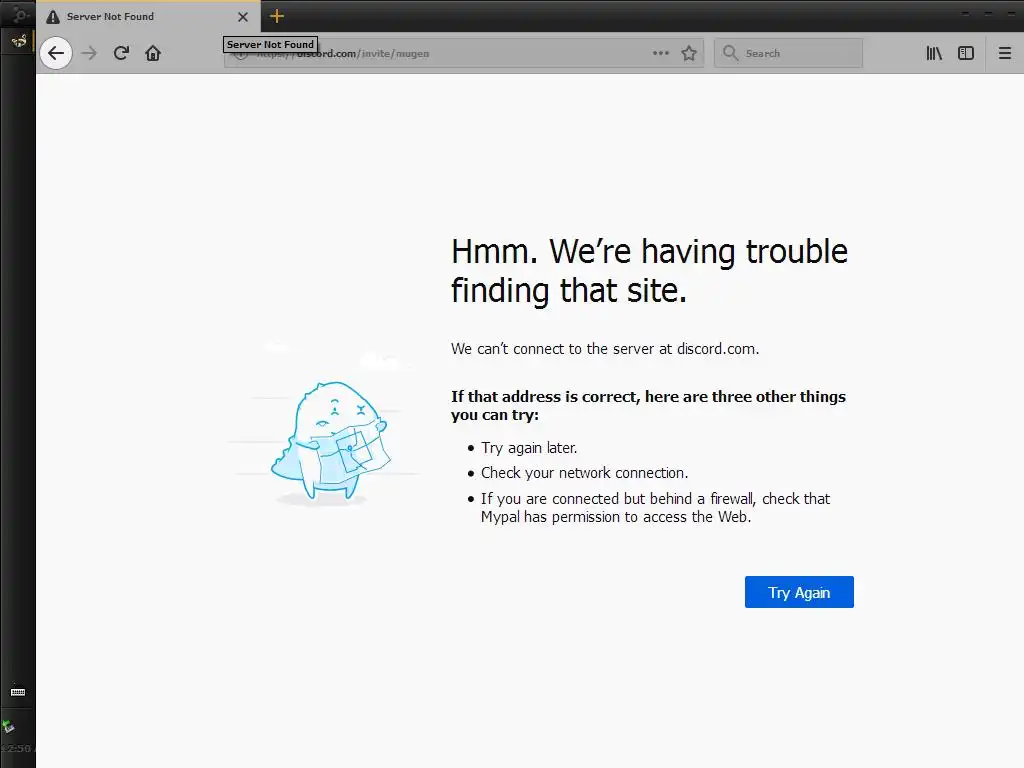Click the "Hmm. We're having trouble" heading

(x=649, y=271)
